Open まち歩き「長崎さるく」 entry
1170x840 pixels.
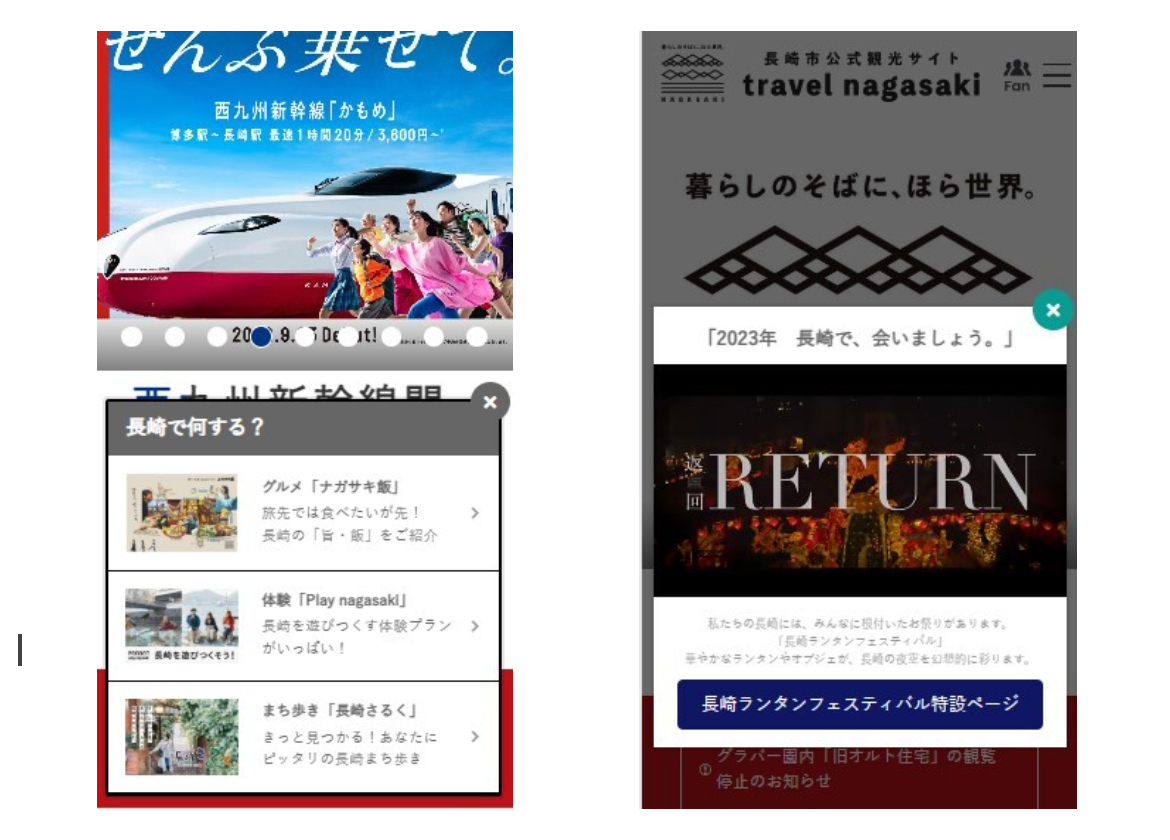click(304, 737)
